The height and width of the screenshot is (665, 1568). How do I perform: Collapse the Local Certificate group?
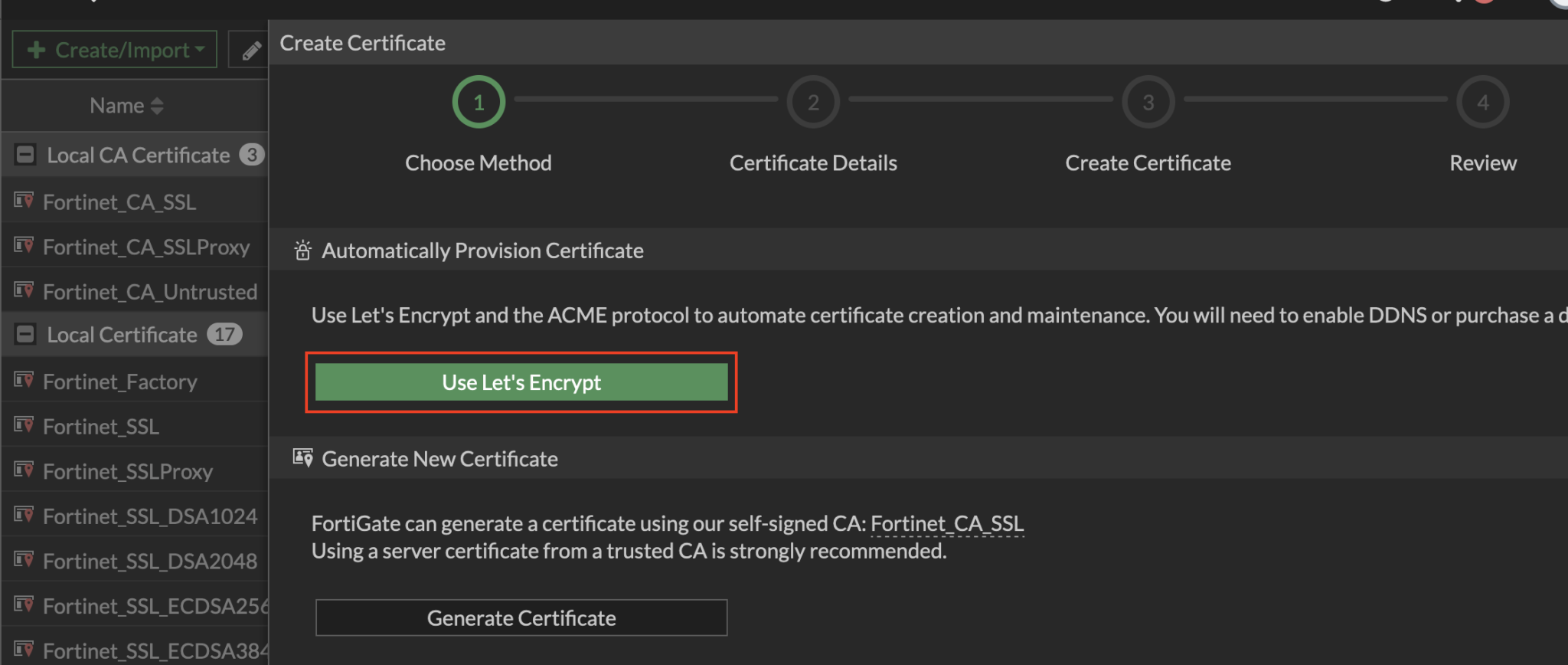click(25, 334)
